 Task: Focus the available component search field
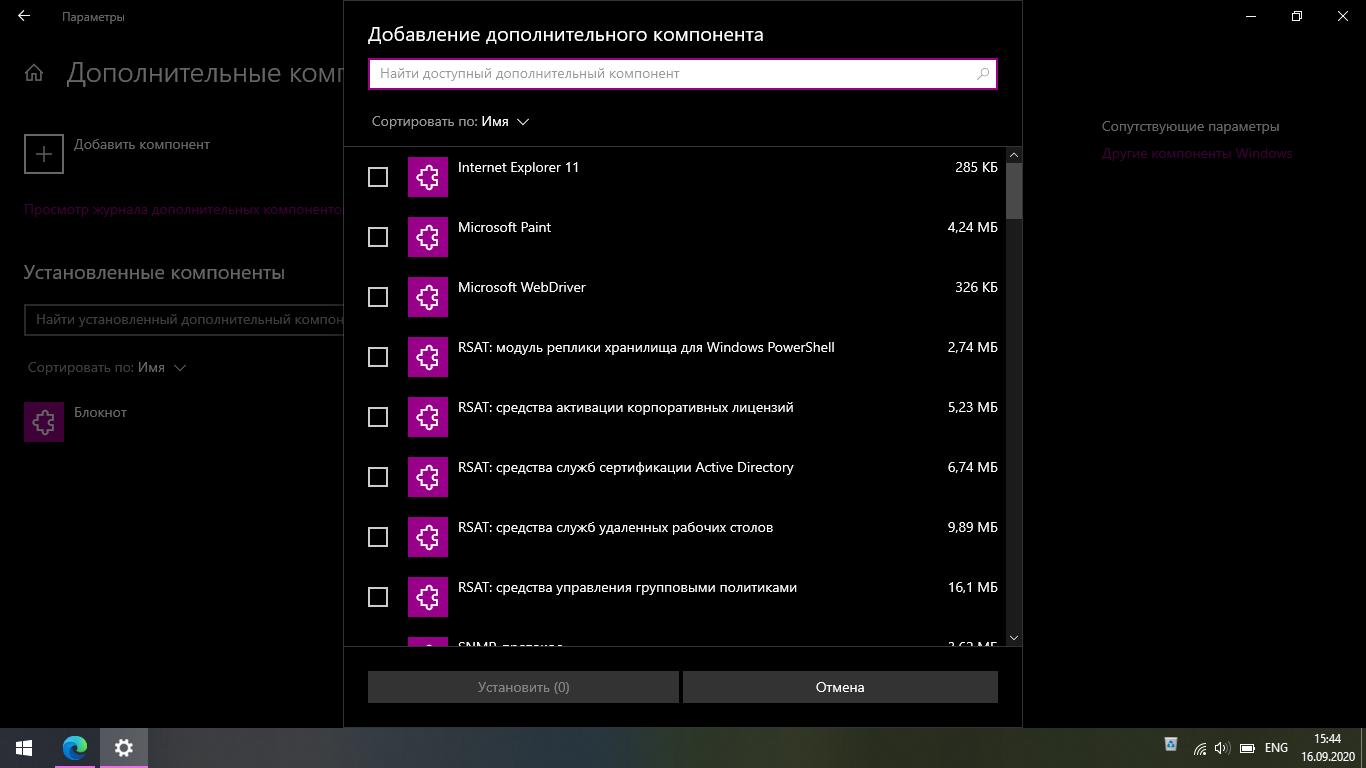[683, 74]
